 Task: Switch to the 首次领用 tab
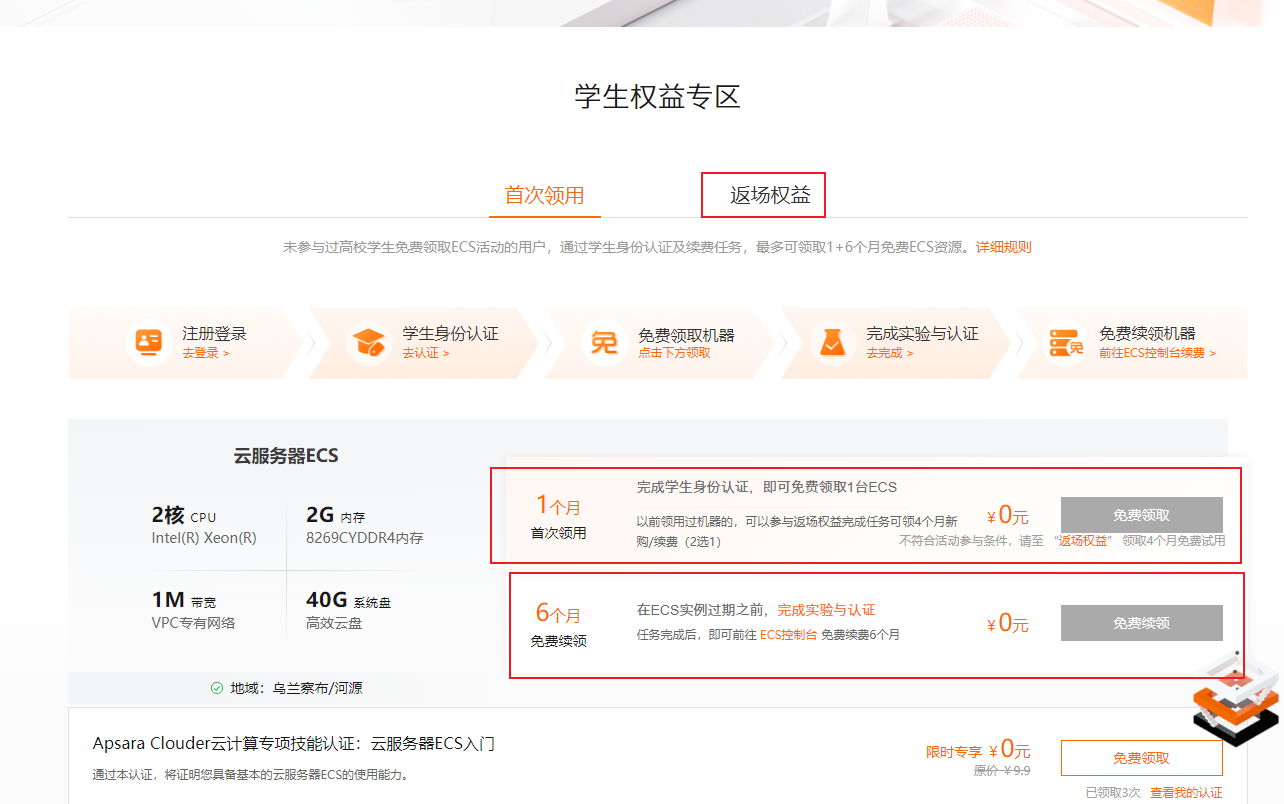[x=544, y=195]
